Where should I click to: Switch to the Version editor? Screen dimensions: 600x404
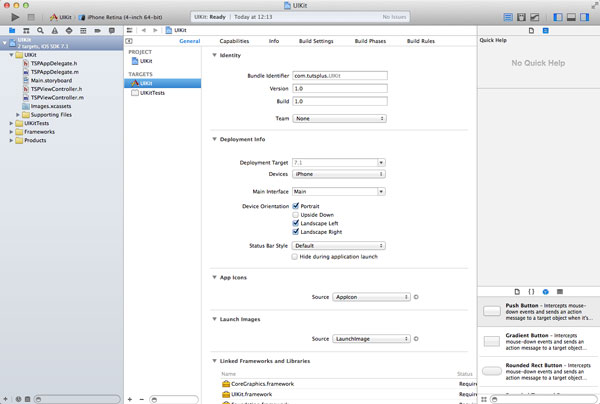tap(535, 17)
